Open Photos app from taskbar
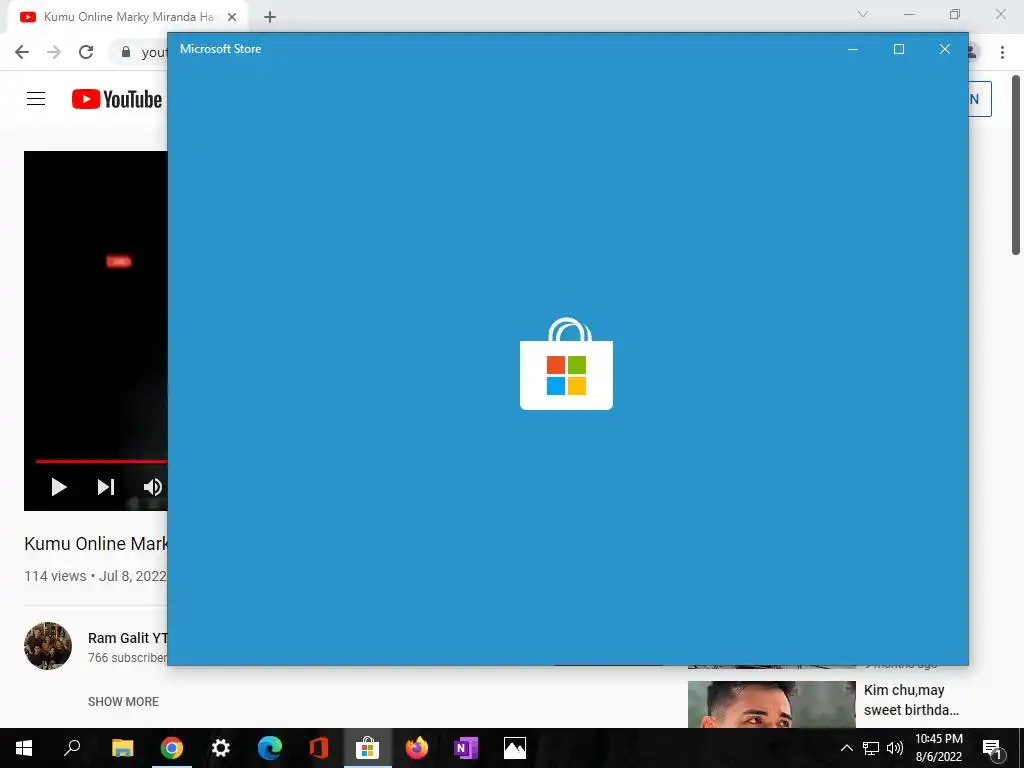 click(515, 748)
